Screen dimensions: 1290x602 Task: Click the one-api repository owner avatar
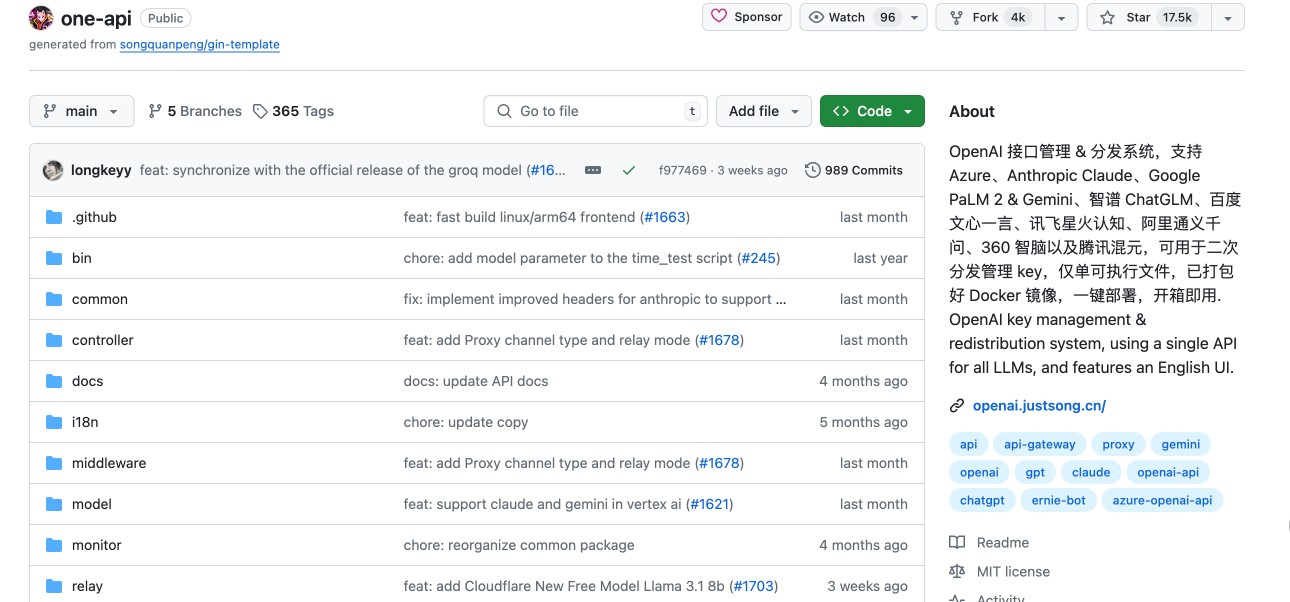click(41, 18)
